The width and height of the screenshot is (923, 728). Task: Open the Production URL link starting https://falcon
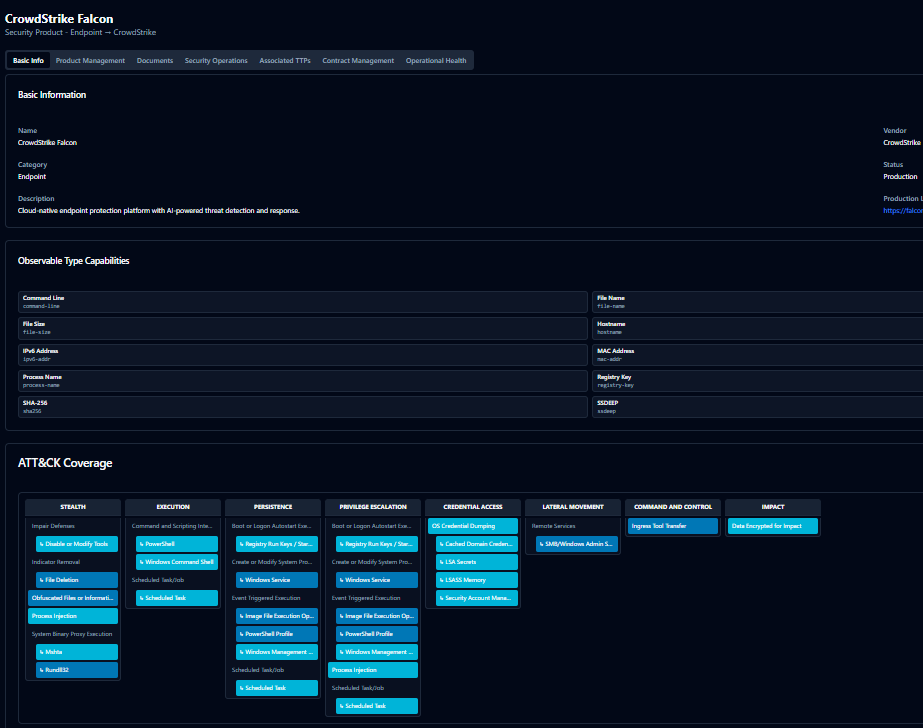[903, 211]
